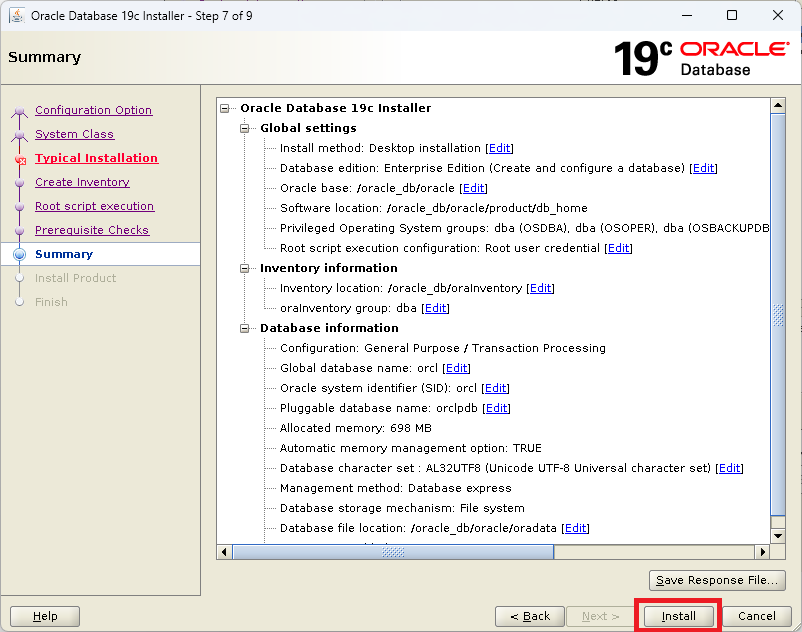Return to the Prerequisite Checks step
802x632 pixels.
pyautogui.click(x=92, y=230)
